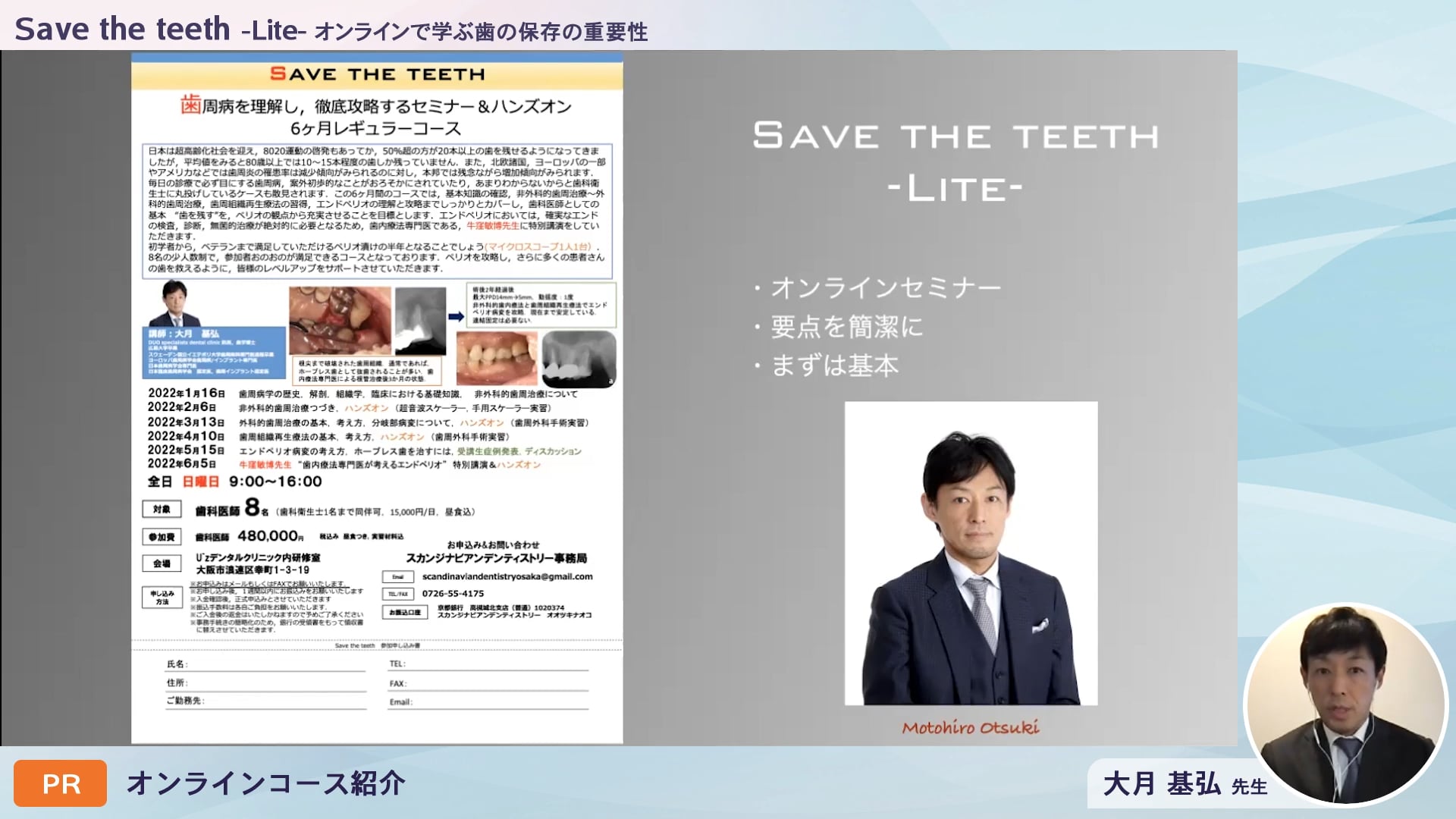This screenshot has height=819, width=1456.
Task: Click the time '9:00〜16:00' on the flyer
Action: [275, 482]
